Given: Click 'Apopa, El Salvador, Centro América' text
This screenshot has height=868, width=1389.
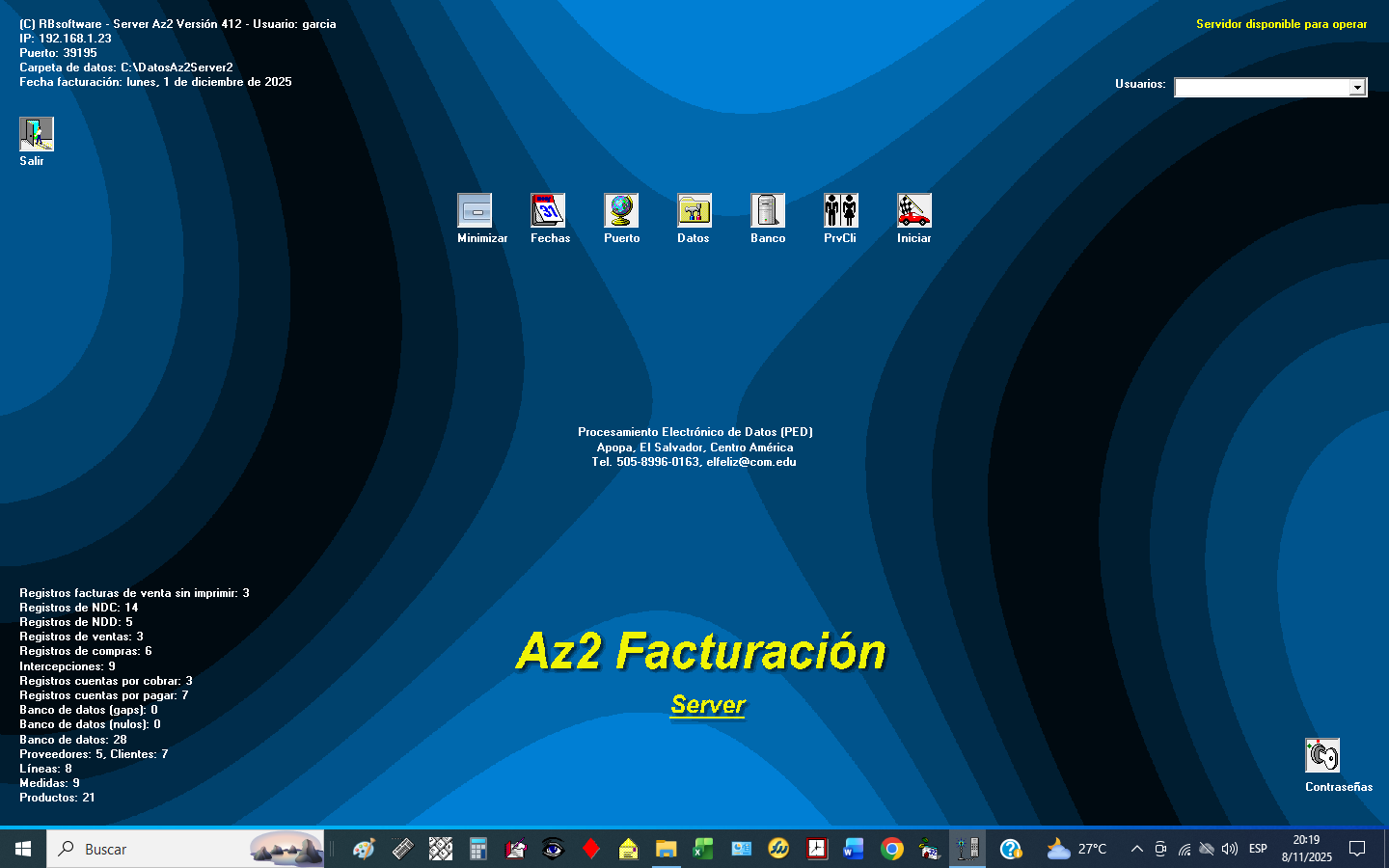Looking at the screenshot, I should coord(695,448).
